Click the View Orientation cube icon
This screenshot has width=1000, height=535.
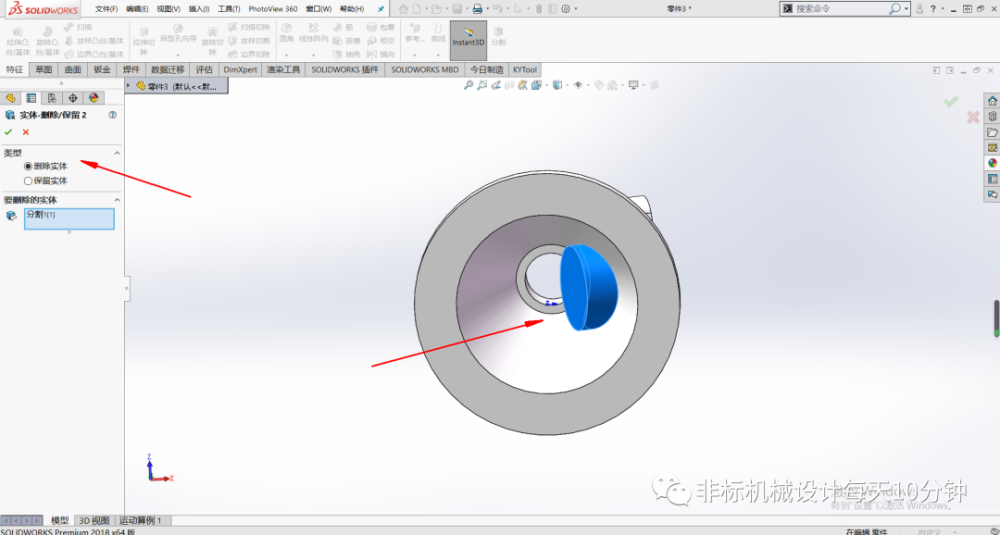pos(536,85)
